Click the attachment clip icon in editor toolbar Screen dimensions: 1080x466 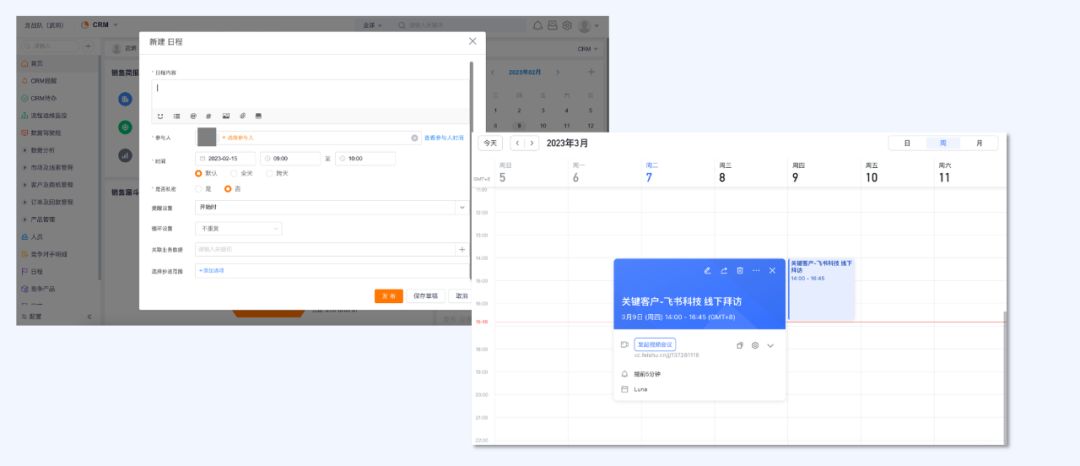coord(242,116)
